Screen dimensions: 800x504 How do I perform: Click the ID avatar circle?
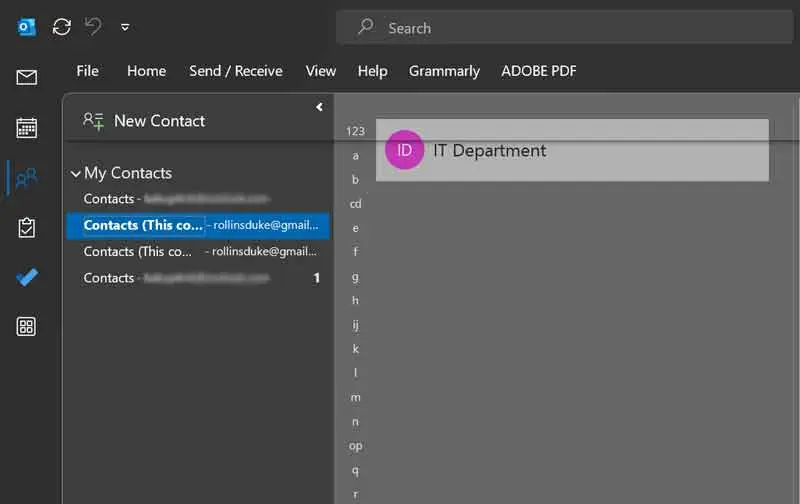405,150
